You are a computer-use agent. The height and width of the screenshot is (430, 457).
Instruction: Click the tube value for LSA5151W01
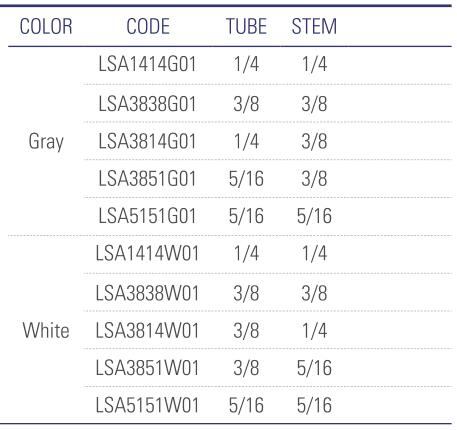[246, 405]
